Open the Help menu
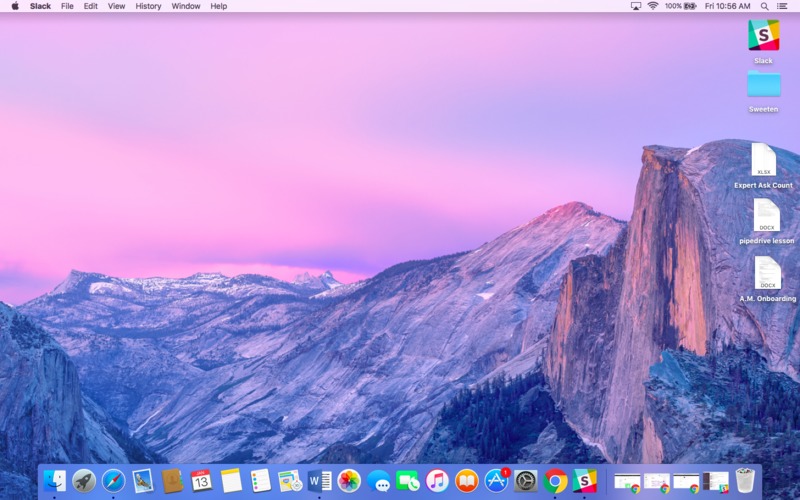 [x=219, y=6]
